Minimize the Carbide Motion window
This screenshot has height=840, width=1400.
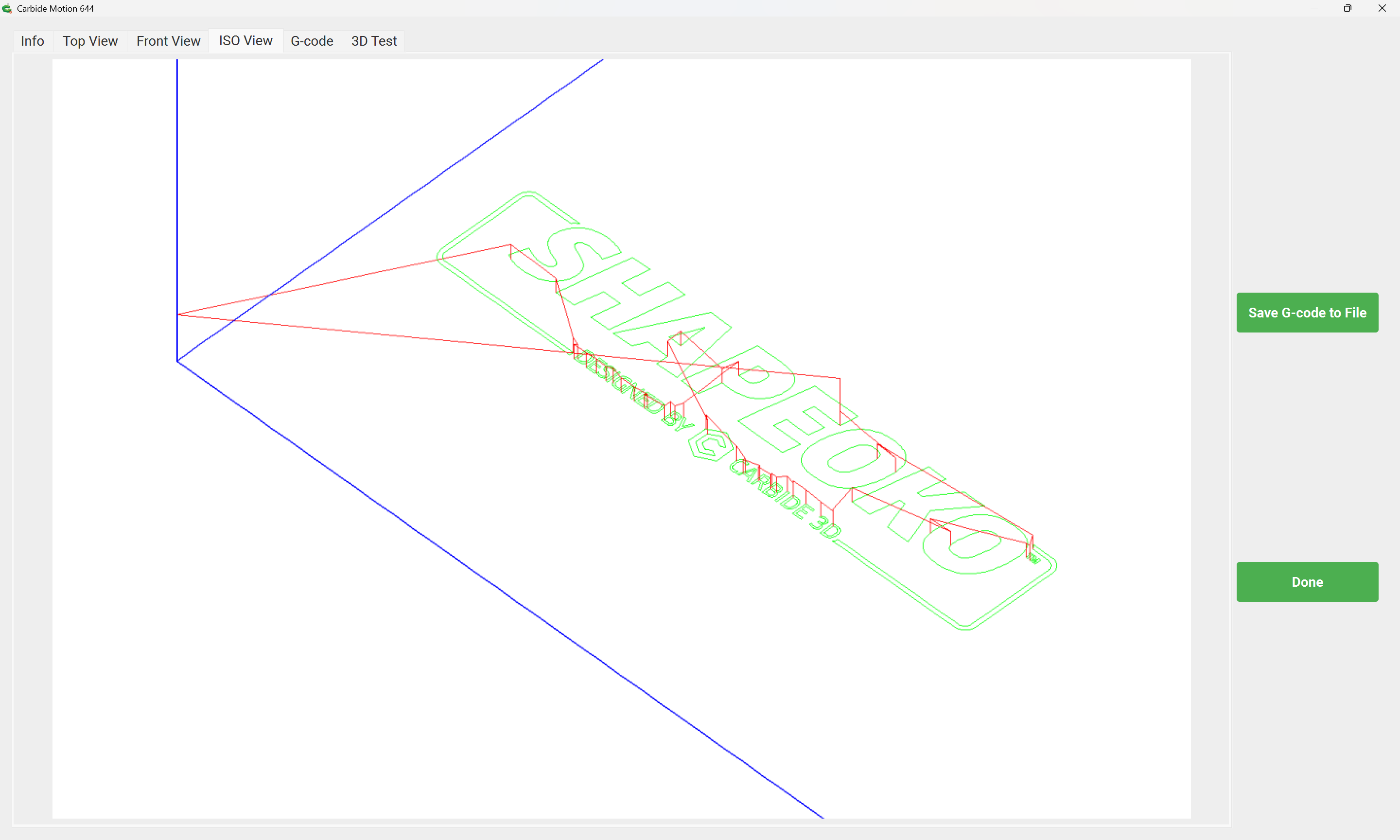click(x=1314, y=8)
